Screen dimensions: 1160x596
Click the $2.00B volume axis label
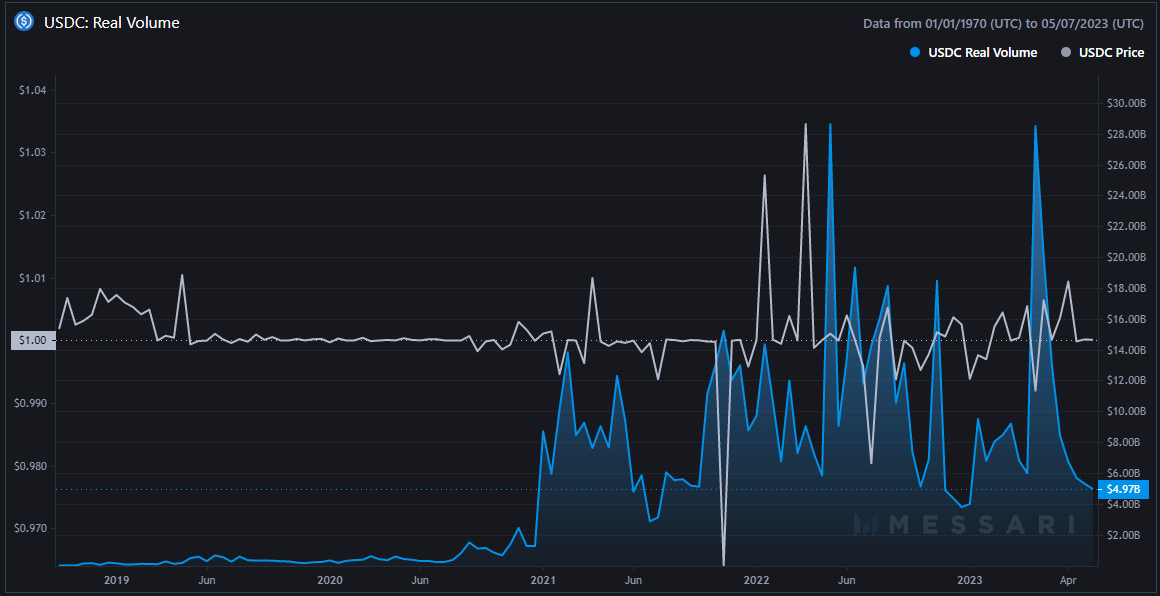tap(1123, 535)
